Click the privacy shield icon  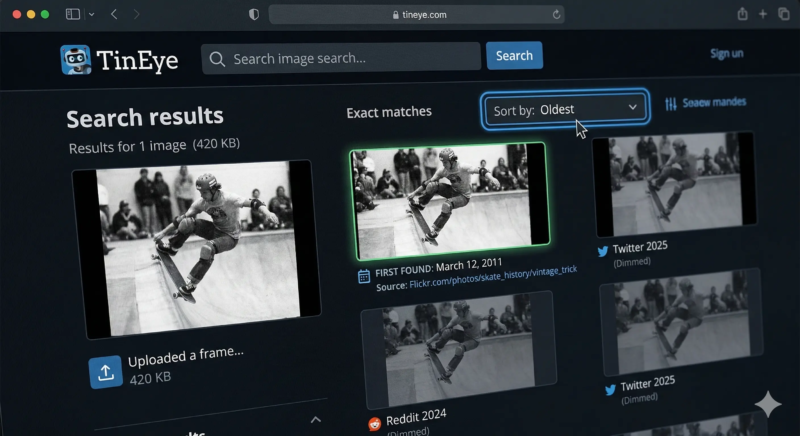click(254, 14)
